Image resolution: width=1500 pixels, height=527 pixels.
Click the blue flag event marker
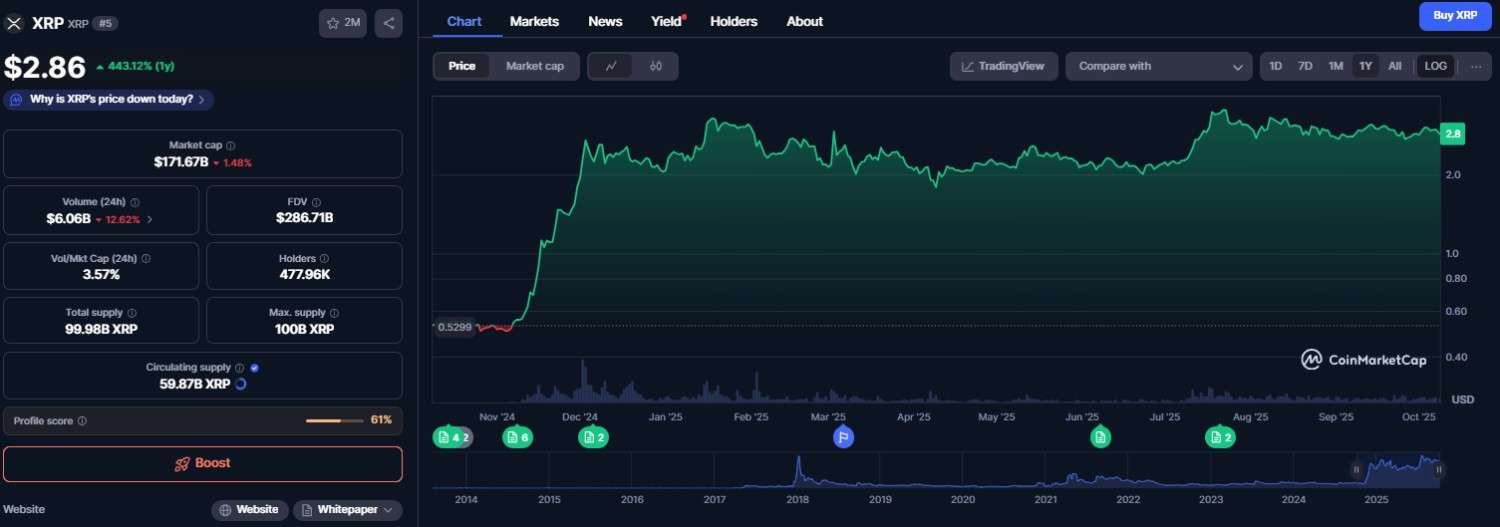pos(843,437)
